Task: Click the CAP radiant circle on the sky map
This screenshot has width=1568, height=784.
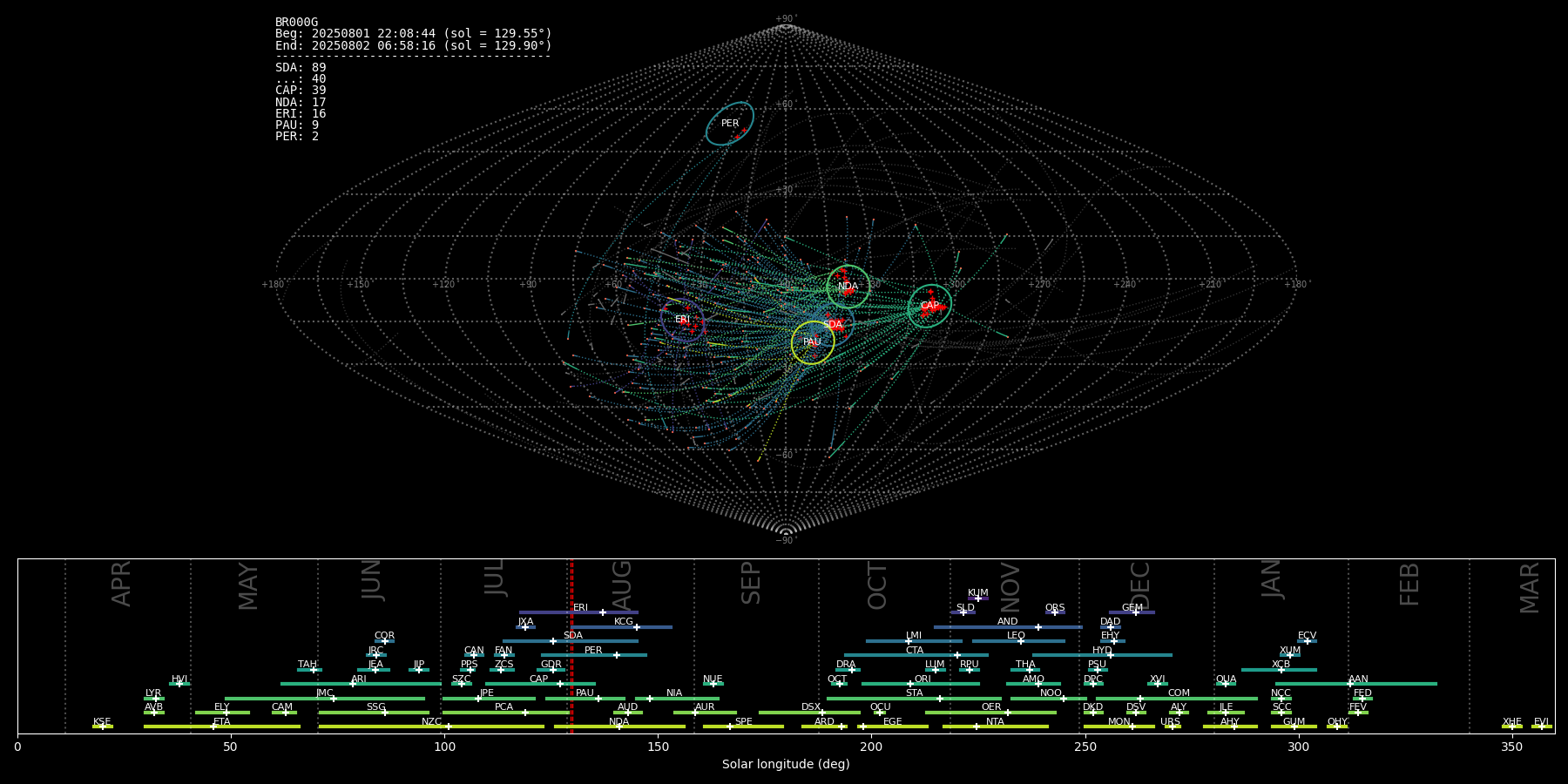Action: coord(929,306)
